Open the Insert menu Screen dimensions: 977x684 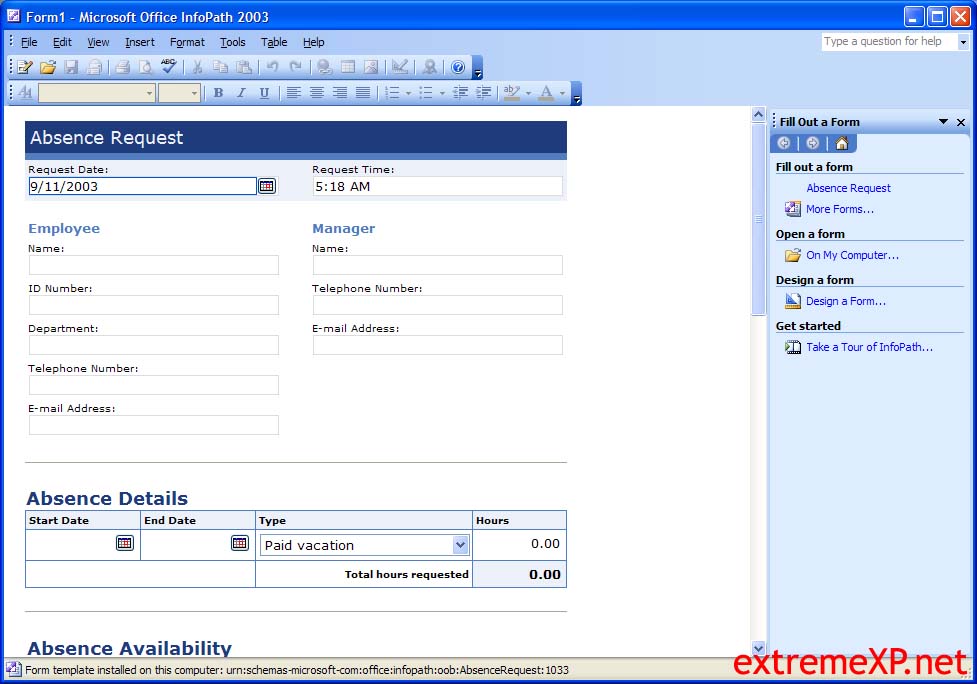tap(140, 42)
